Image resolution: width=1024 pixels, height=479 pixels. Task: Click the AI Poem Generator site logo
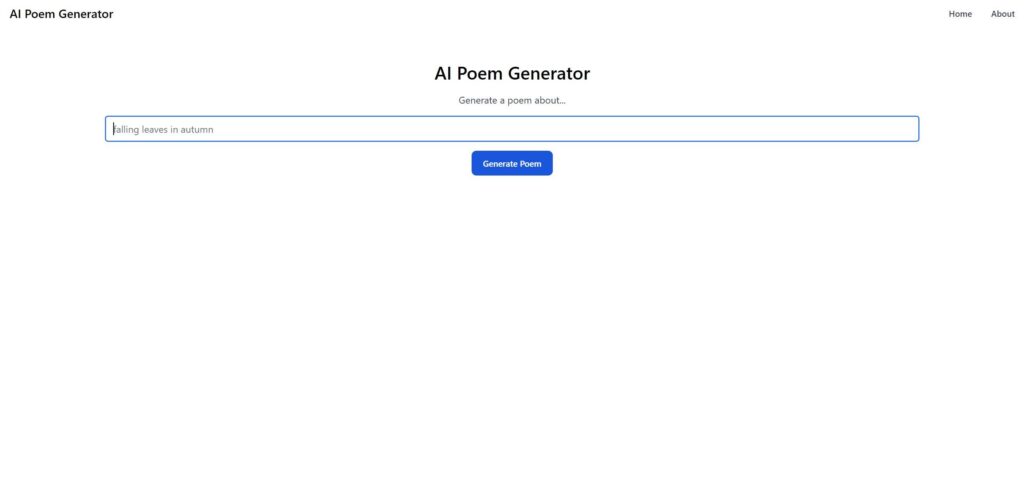[61, 14]
